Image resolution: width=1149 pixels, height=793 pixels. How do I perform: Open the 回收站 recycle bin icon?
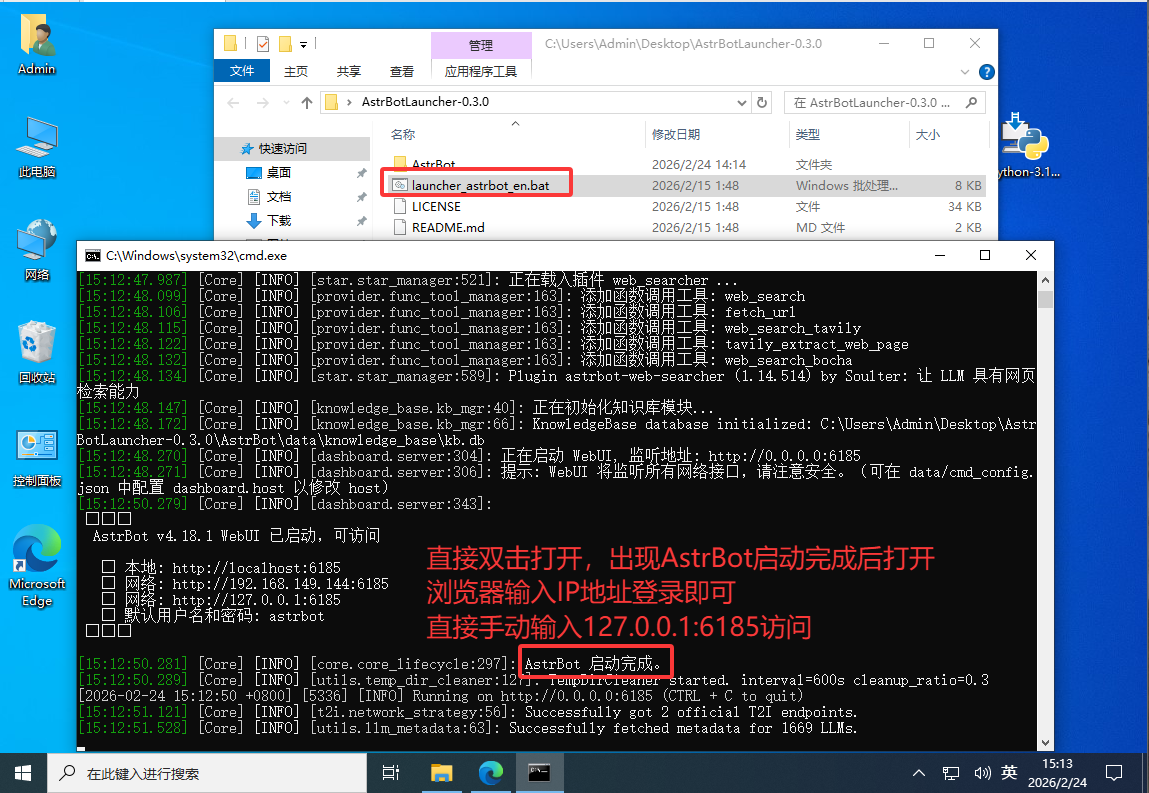[37, 353]
